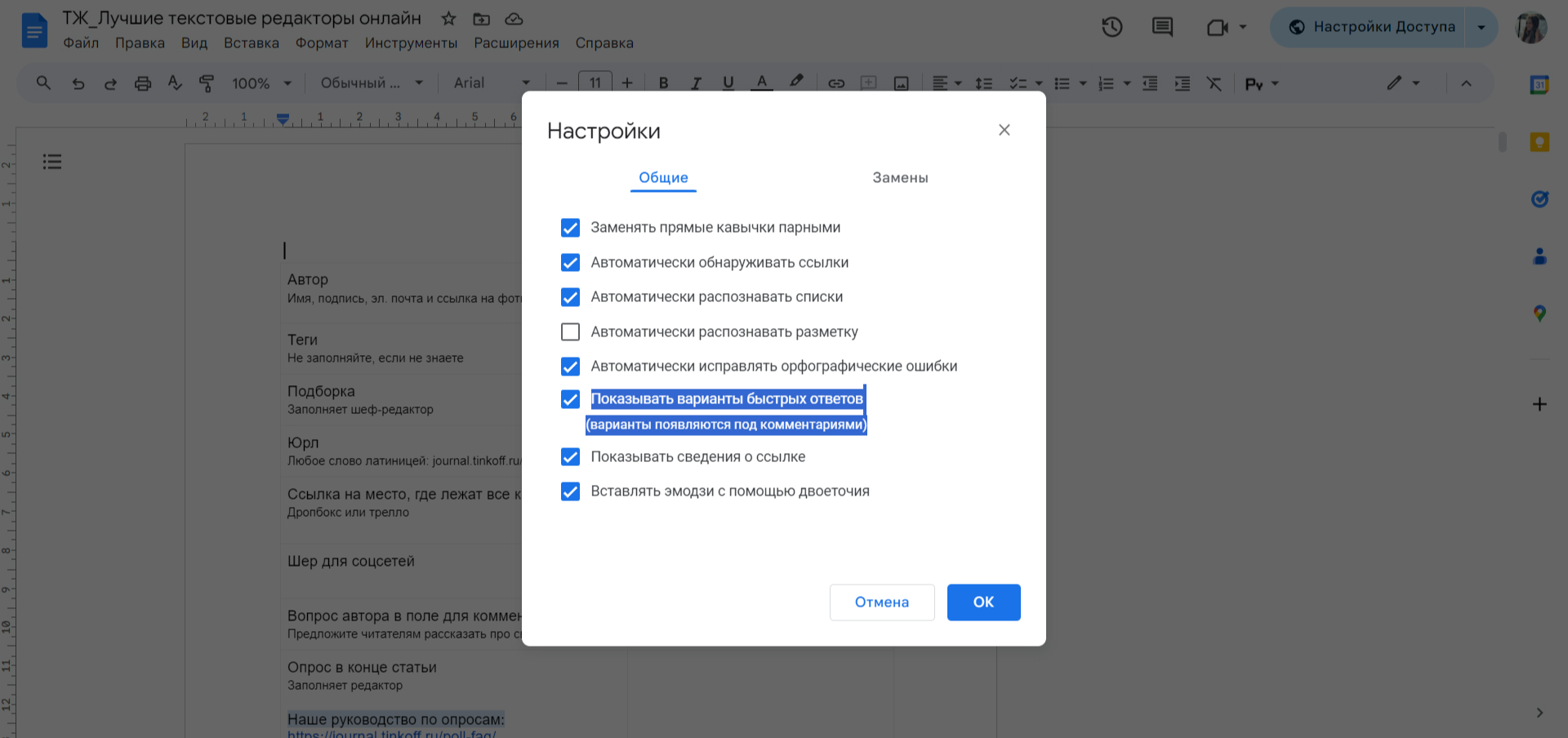Open Google Tasks side panel

point(1539,199)
